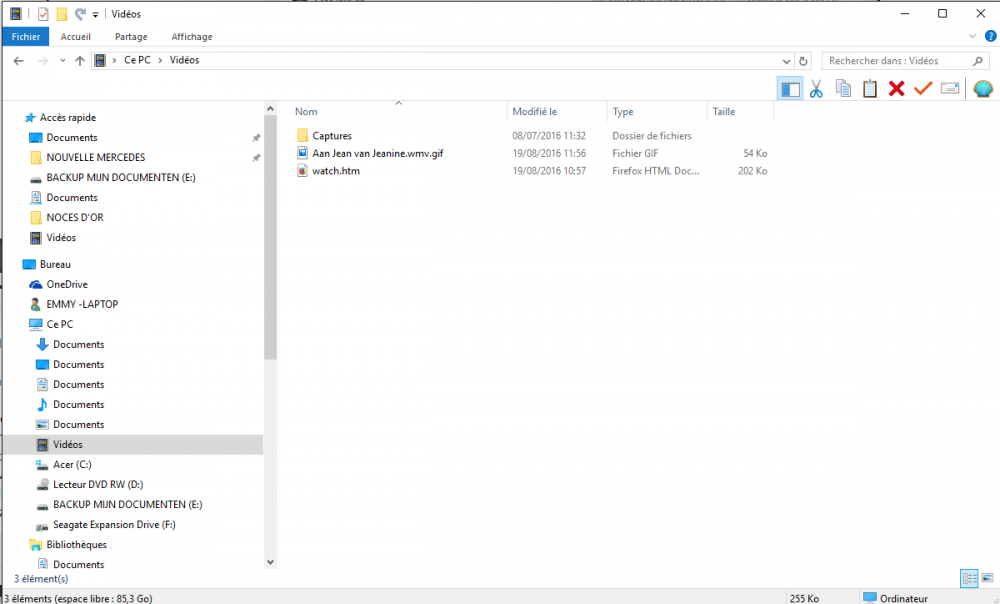Open the chevron before Ce PC breadcrumb

(x=114, y=60)
